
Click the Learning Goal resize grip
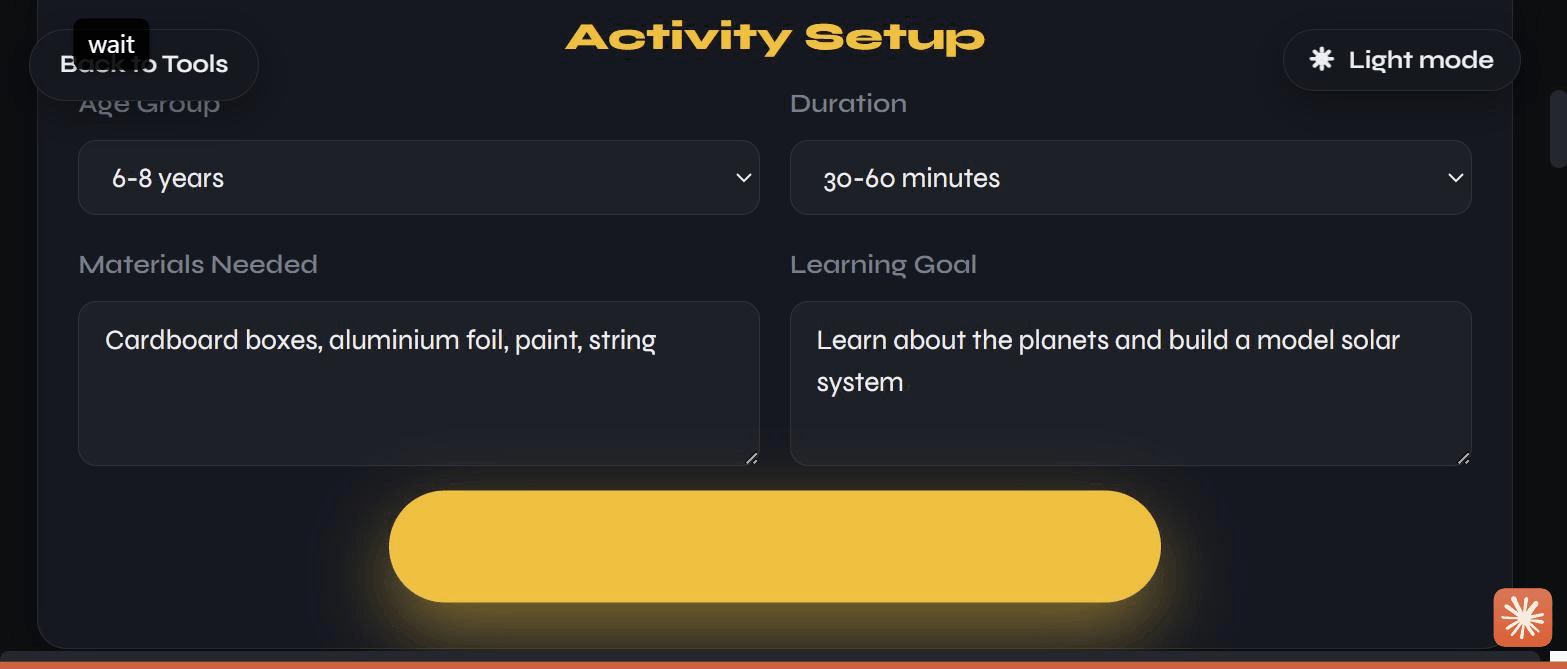(x=1464, y=458)
